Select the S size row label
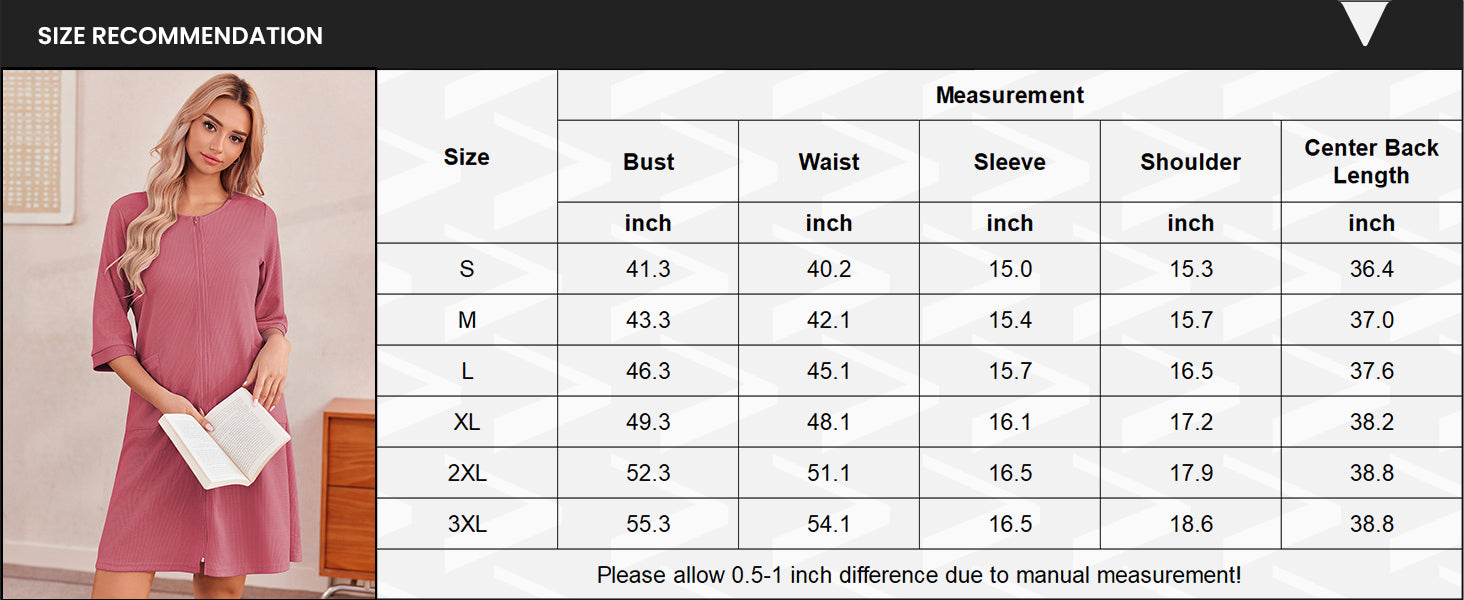 click(x=466, y=269)
